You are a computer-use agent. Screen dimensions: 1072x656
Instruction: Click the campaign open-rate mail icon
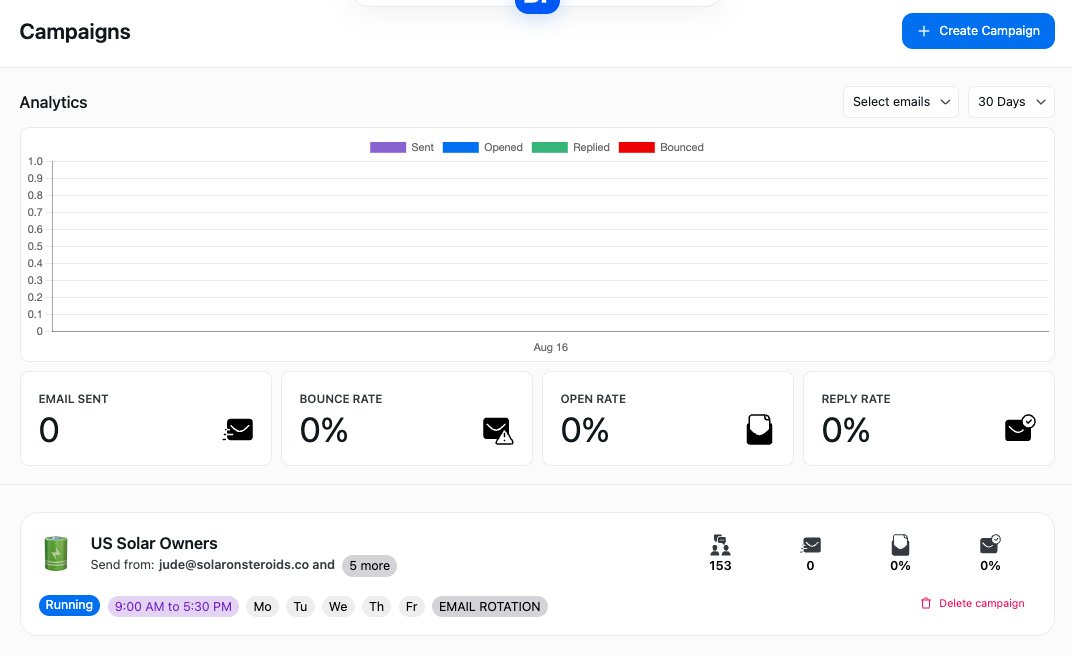tap(900, 545)
